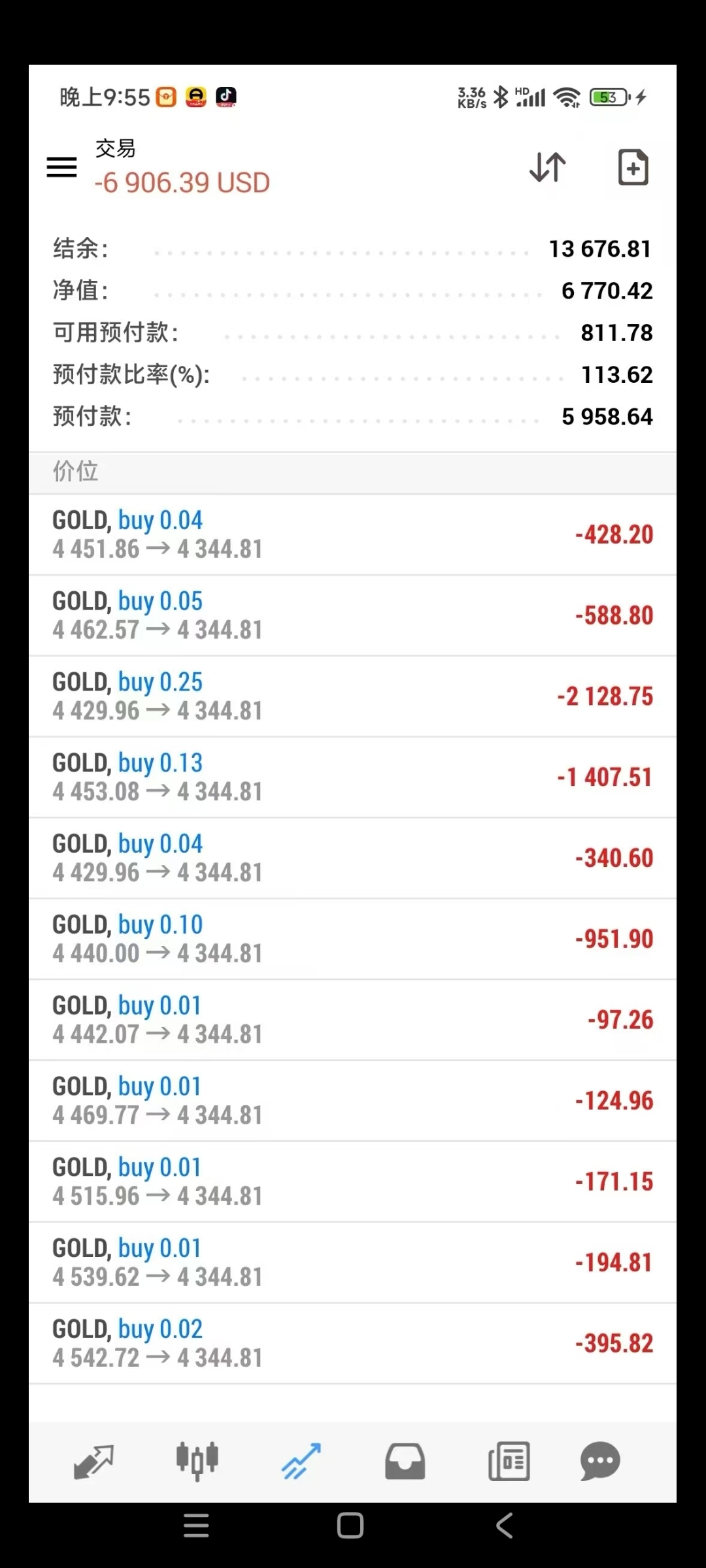Viewport: 706px width, 1568px height.
Task: Select GOLD buy 0.05 position
Action: [x=352, y=615]
